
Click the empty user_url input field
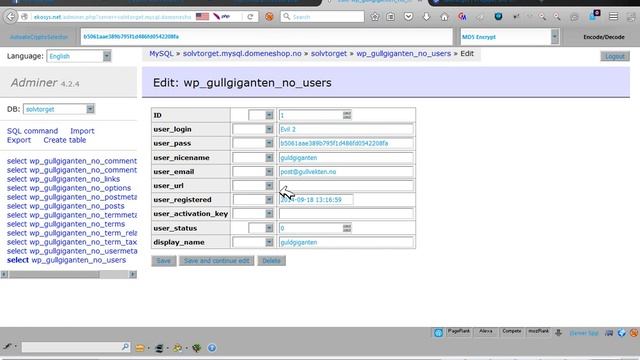pyautogui.click(x=346, y=186)
